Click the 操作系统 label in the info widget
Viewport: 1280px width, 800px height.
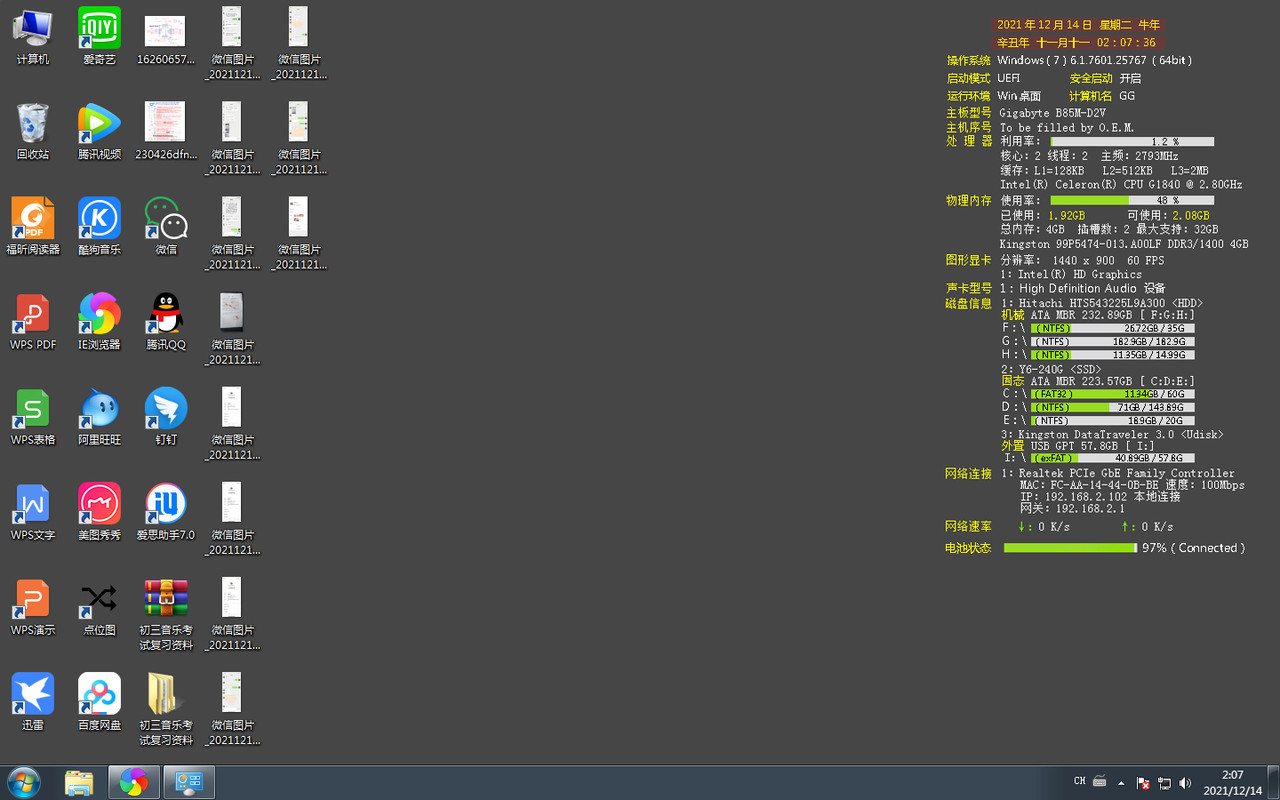(969, 60)
